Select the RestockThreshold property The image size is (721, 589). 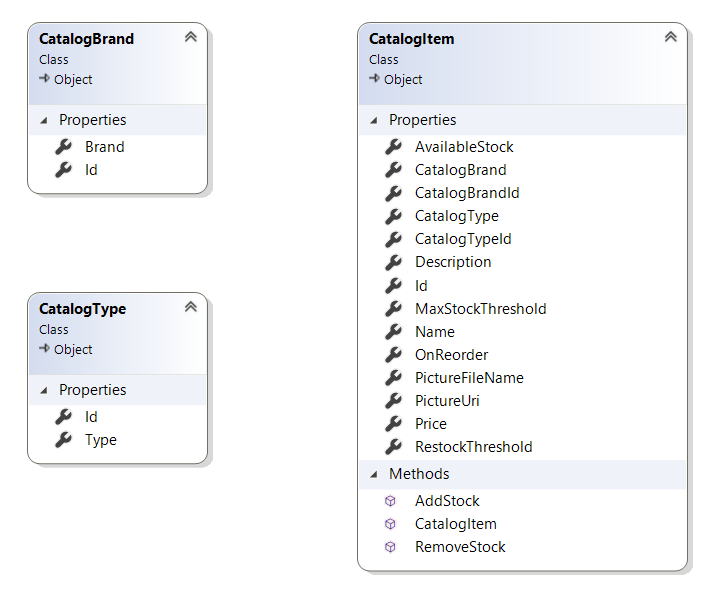[x=473, y=446]
